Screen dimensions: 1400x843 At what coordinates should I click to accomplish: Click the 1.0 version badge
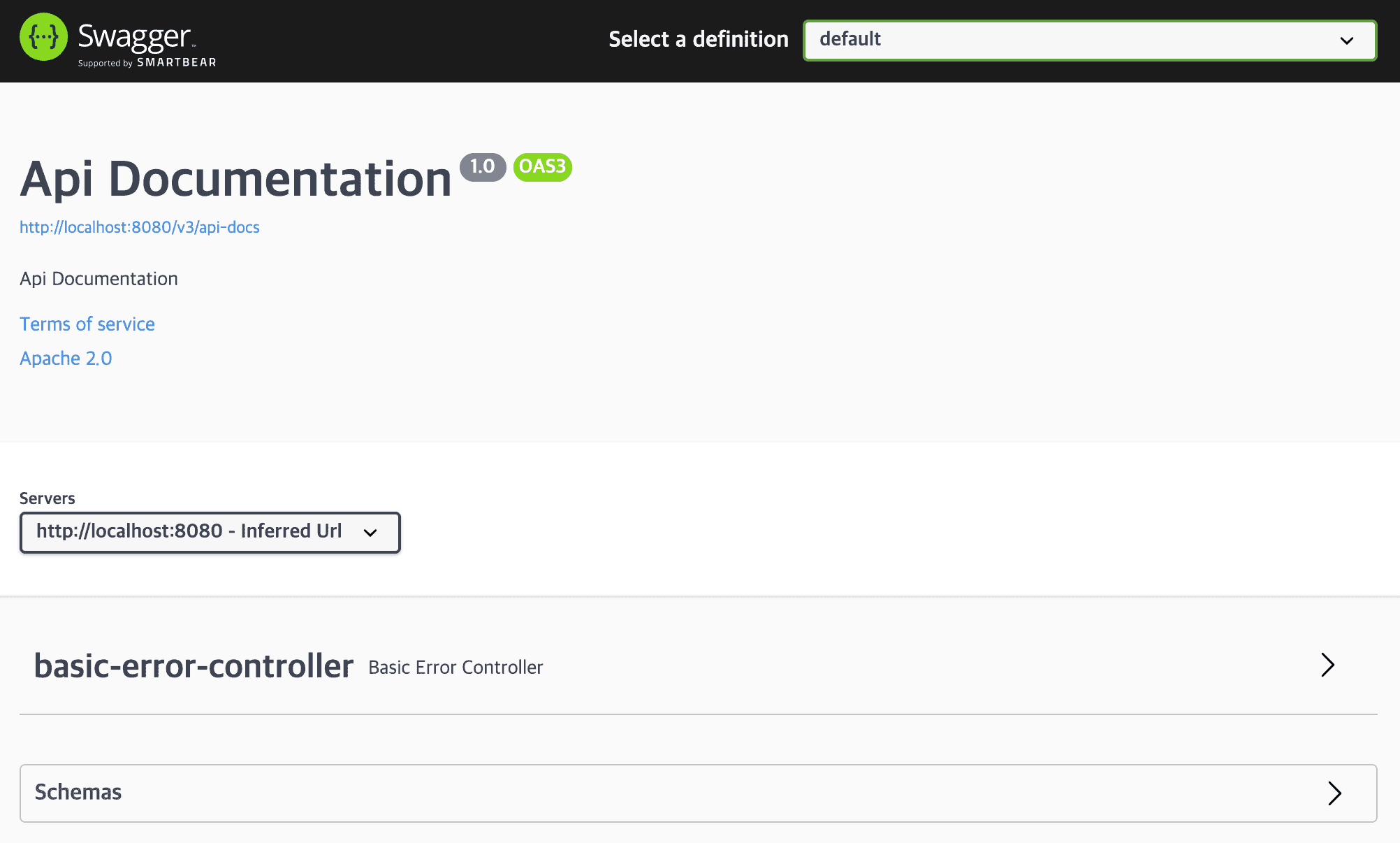[482, 167]
